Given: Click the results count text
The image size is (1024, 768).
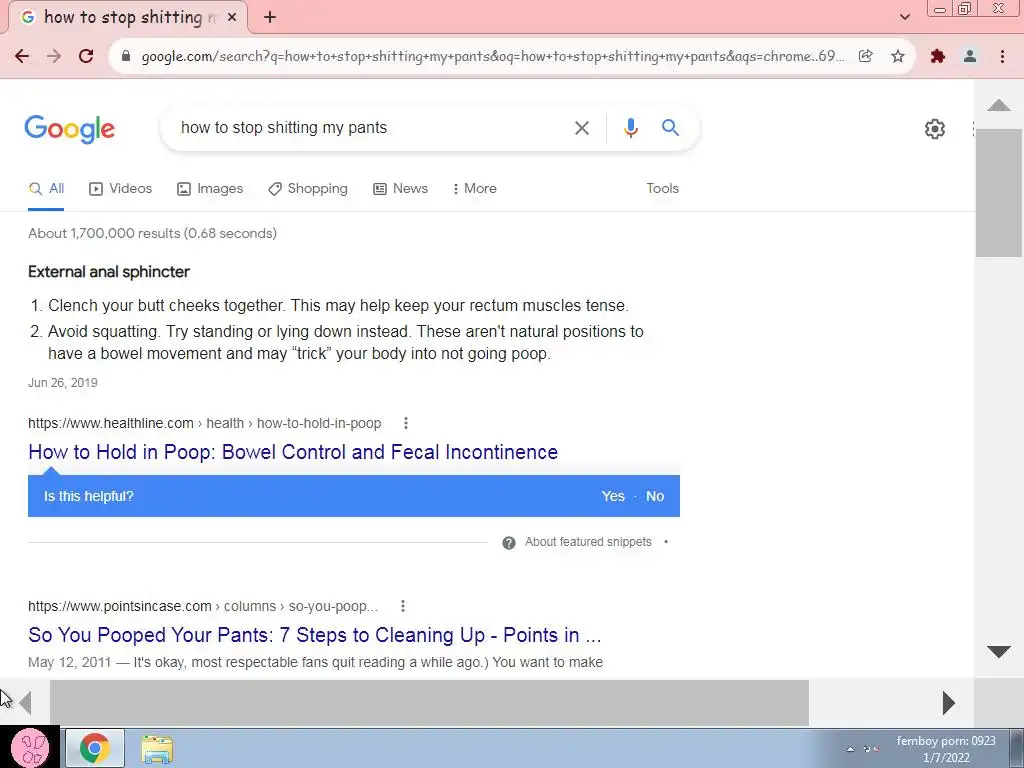Looking at the screenshot, I should [152, 233].
